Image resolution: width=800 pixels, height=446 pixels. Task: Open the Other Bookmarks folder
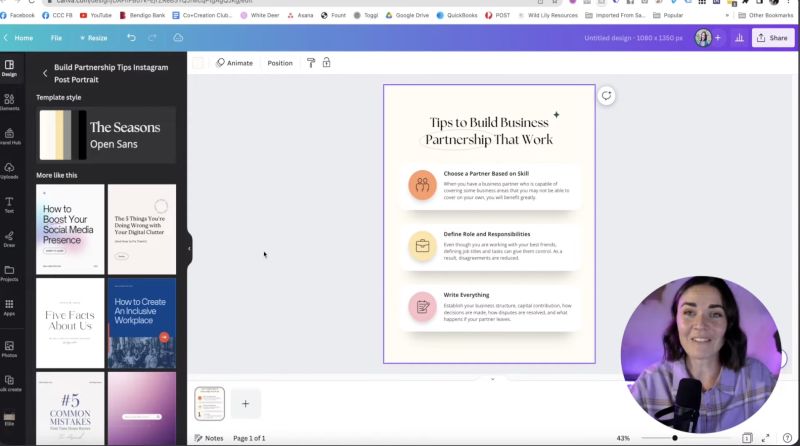(766, 15)
